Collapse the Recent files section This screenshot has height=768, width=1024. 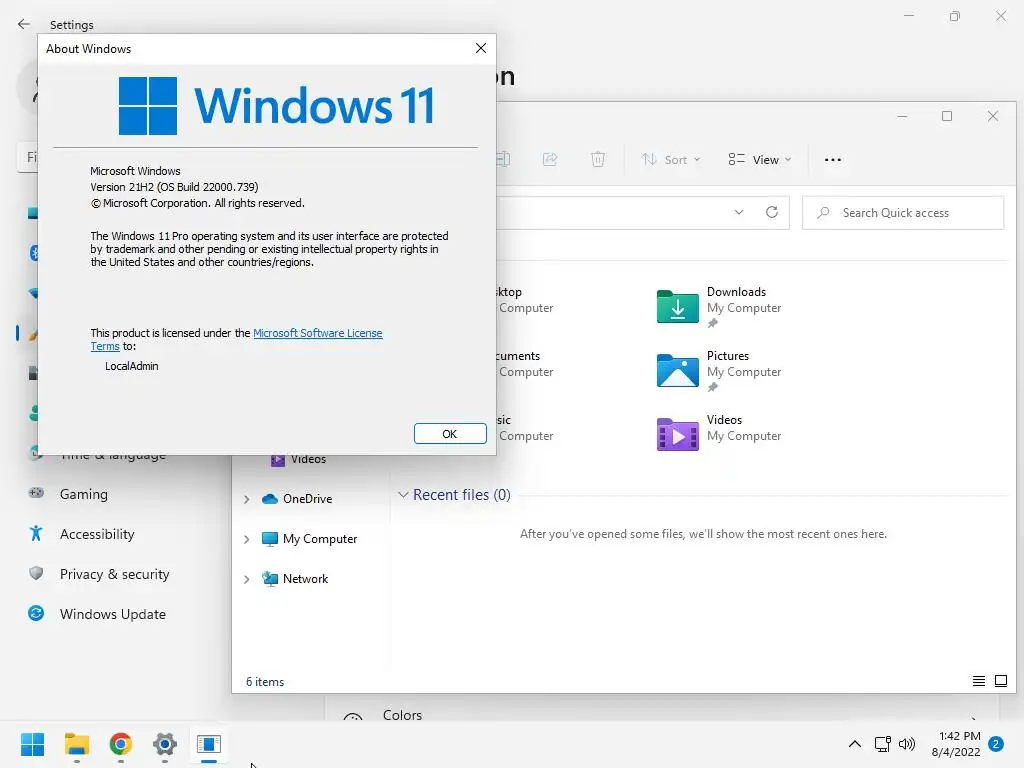[403, 495]
